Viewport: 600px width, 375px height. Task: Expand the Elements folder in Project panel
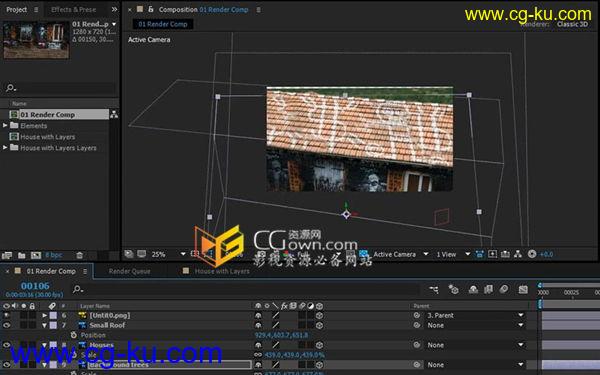pyautogui.click(x=5, y=126)
